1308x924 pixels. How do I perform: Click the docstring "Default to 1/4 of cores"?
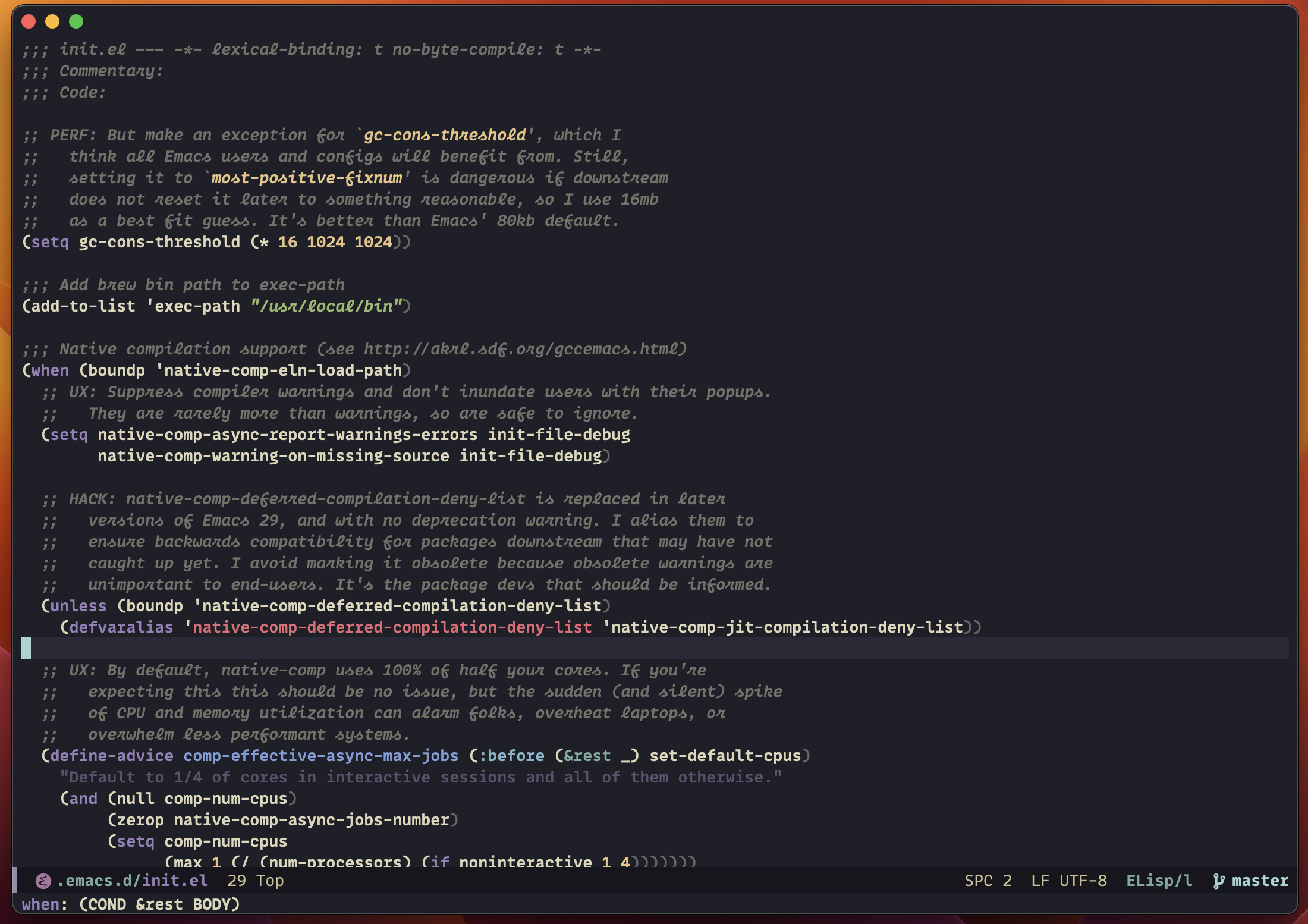[x=421, y=777]
